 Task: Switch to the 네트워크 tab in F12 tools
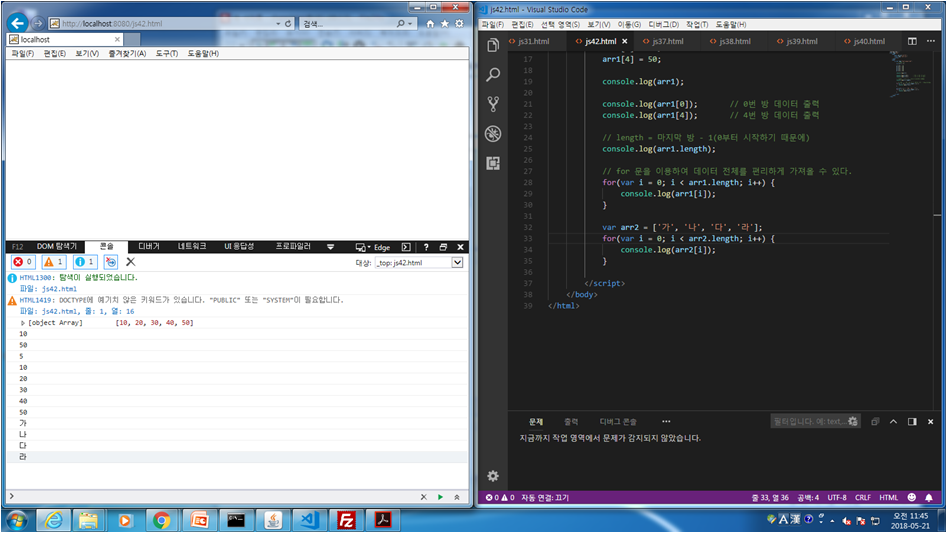click(x=191, y=246)
